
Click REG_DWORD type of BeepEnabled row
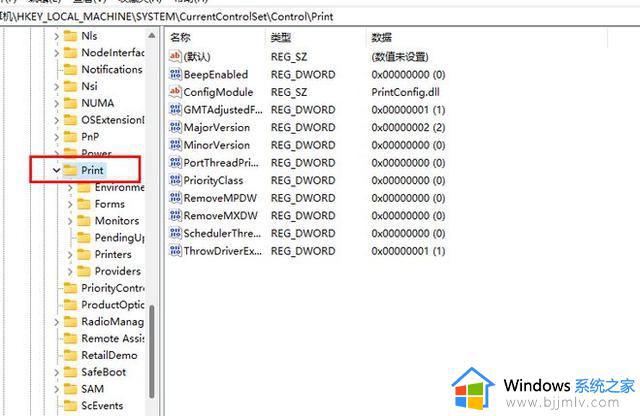point(303,74)
